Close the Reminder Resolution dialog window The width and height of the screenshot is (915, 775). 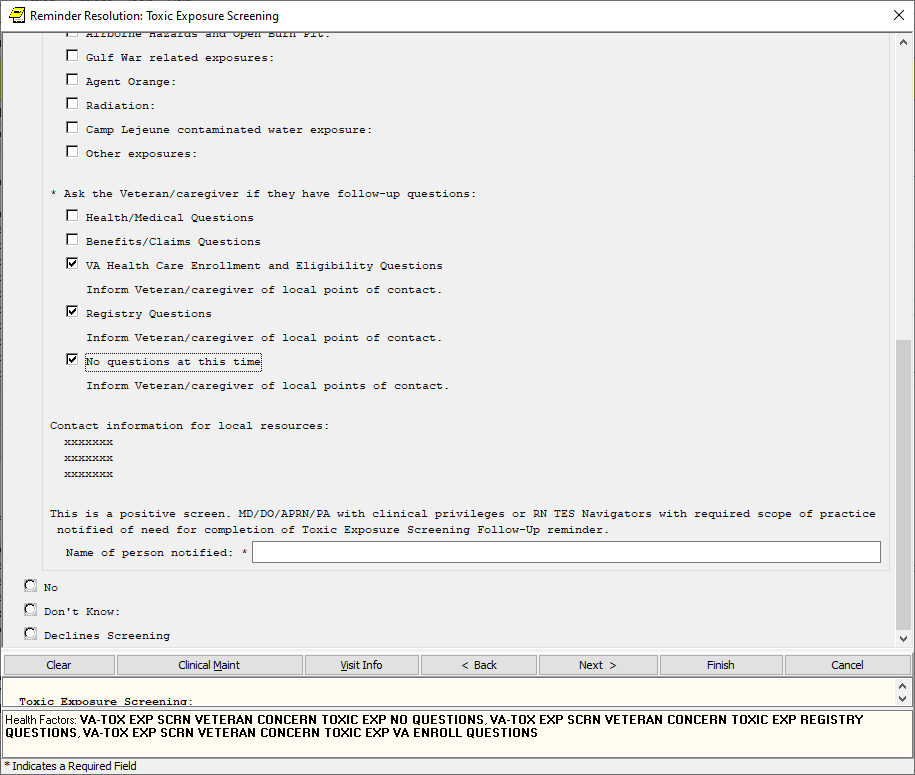tap(897, 15)
